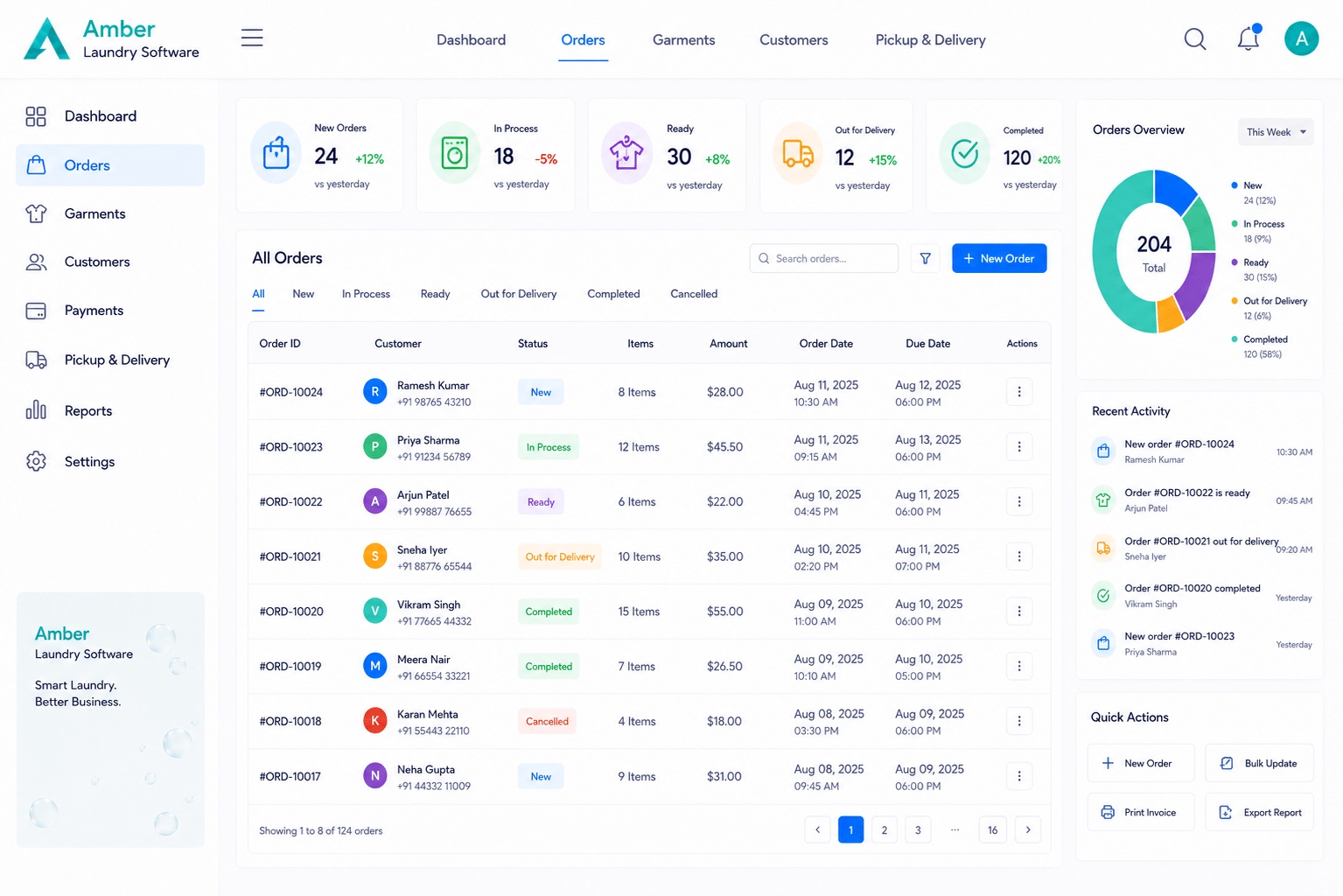Click the order ID #ORD-10022
This screenshot has width=1343, height=896.
[x=290, y=501]
